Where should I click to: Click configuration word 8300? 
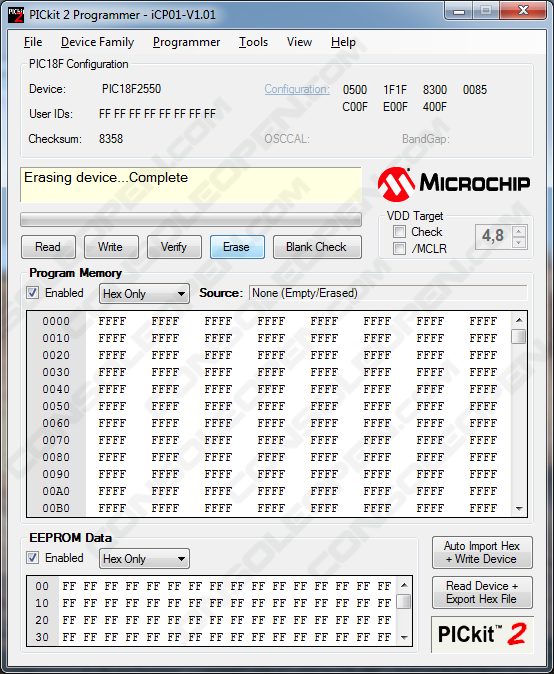coord(435,90)
